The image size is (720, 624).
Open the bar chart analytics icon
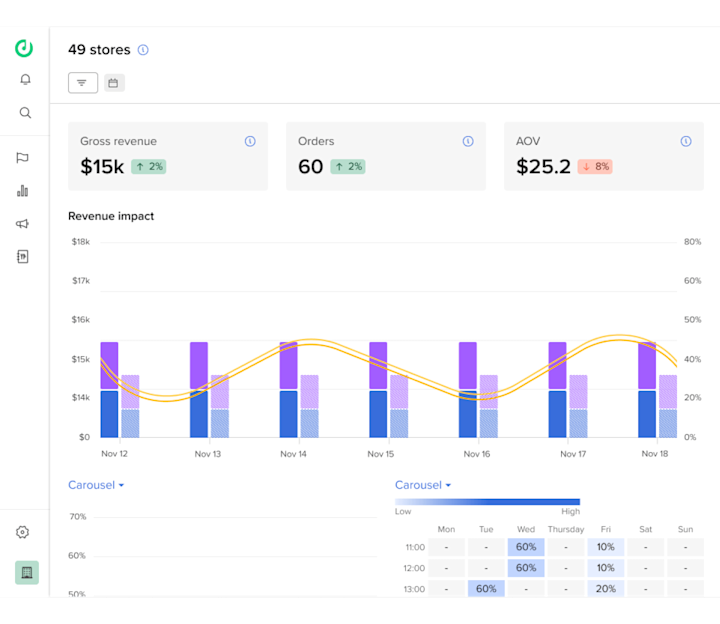(22, 191)
